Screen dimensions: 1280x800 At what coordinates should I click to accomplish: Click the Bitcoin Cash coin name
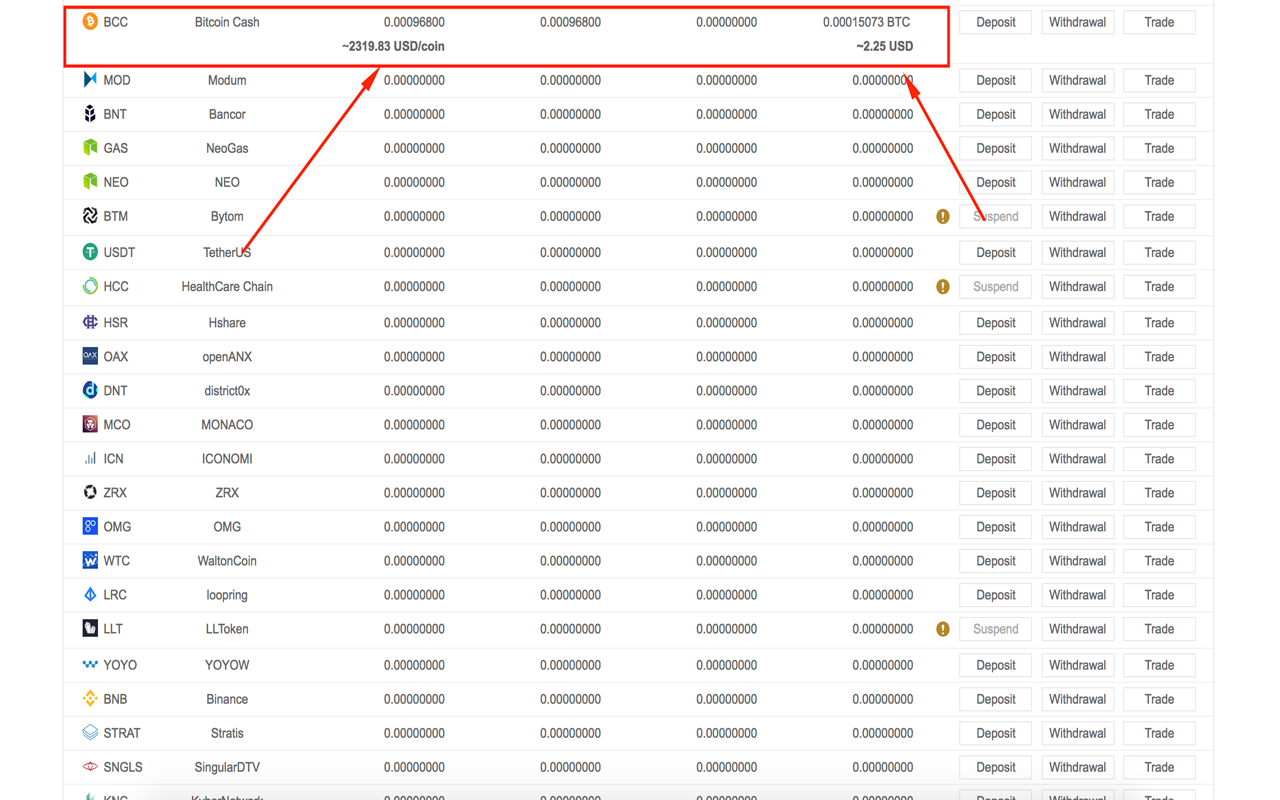coord(227,22)
